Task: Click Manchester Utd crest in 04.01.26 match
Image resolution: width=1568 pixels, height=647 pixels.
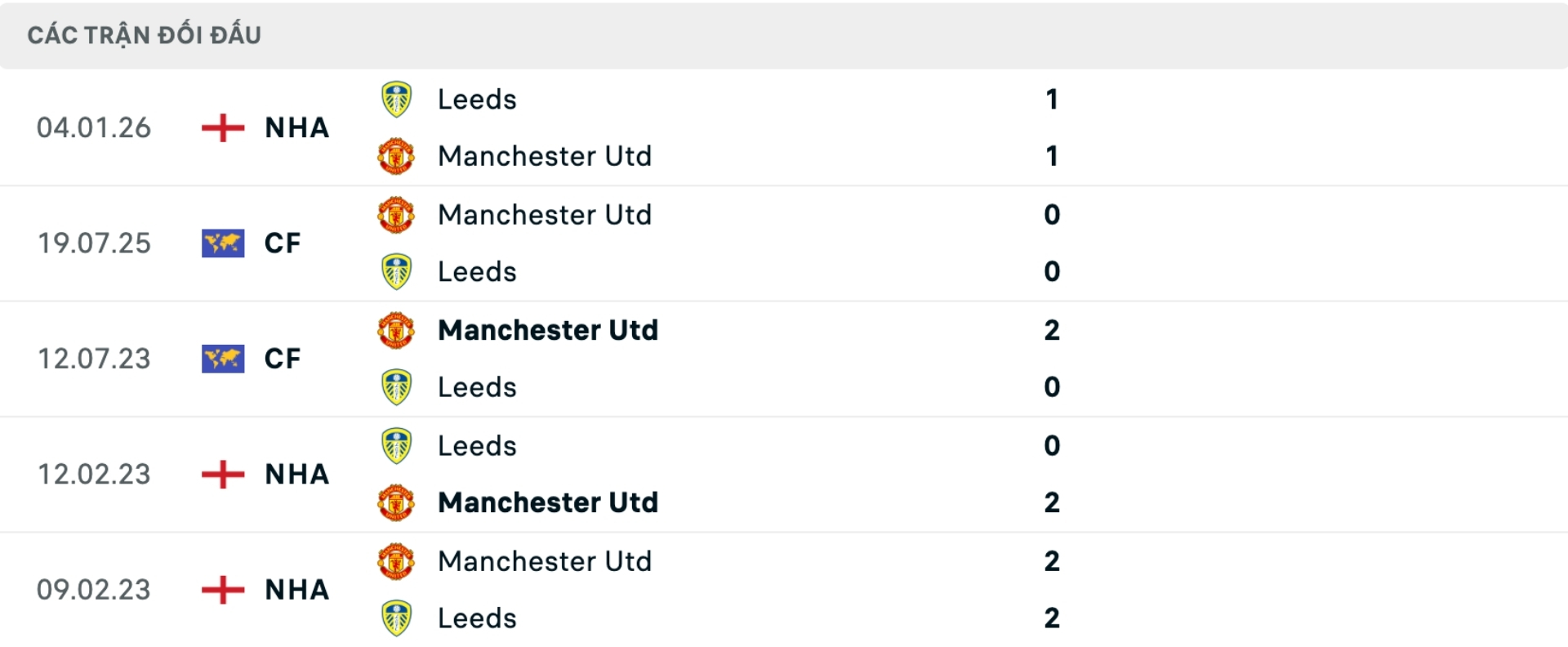Action: [x=396, y=156]
